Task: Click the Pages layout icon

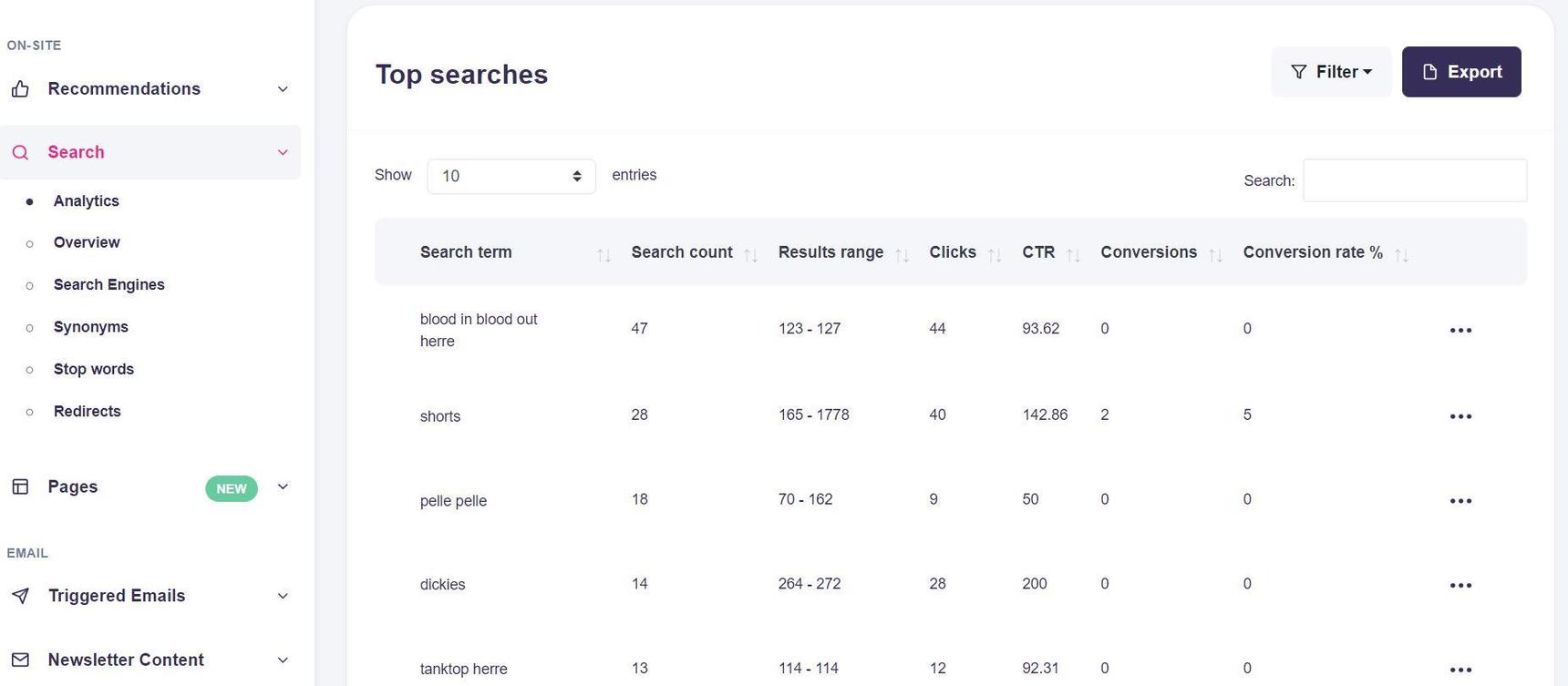Action: 20,487
